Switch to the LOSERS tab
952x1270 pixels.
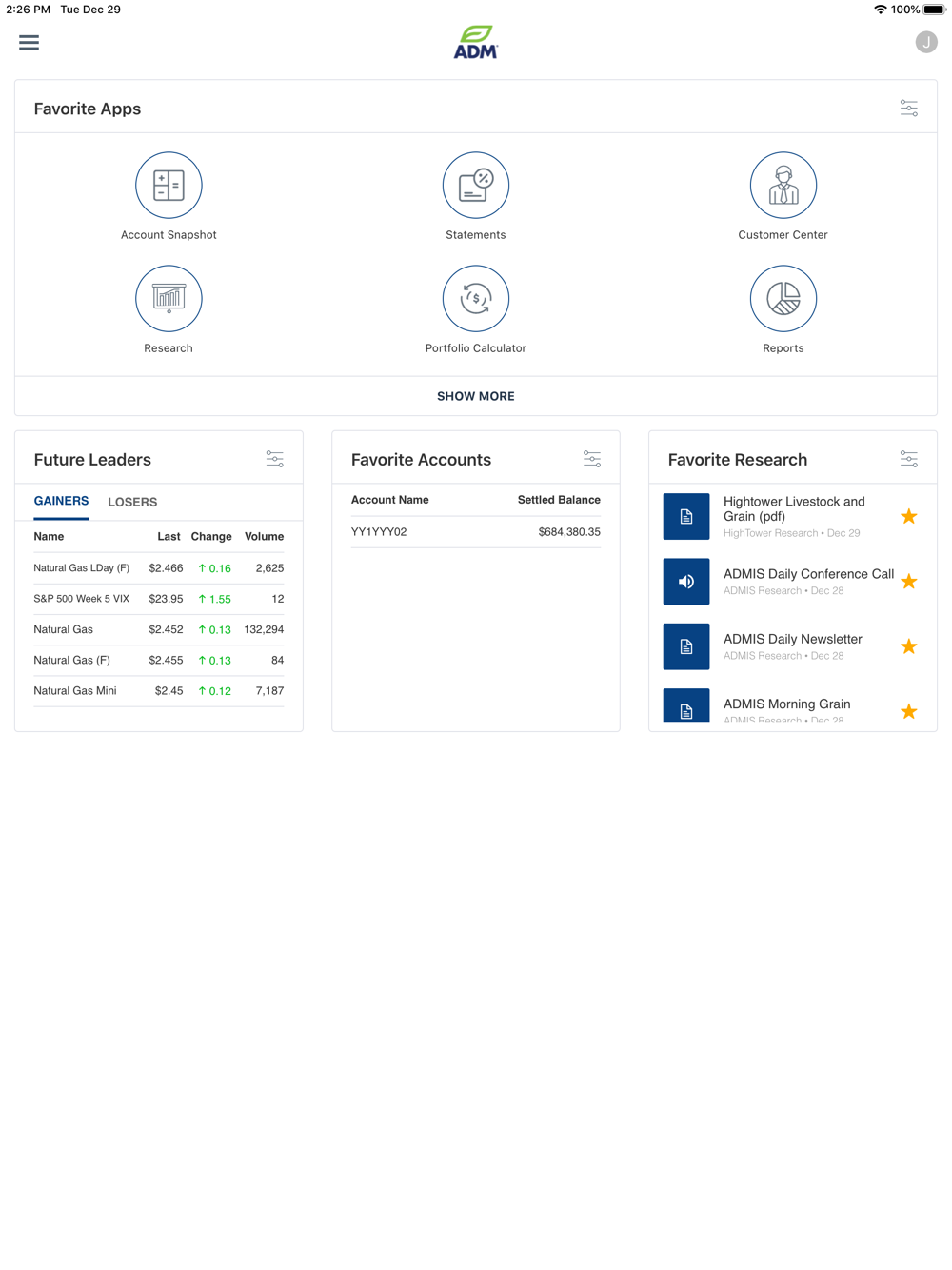pos(132,502)
